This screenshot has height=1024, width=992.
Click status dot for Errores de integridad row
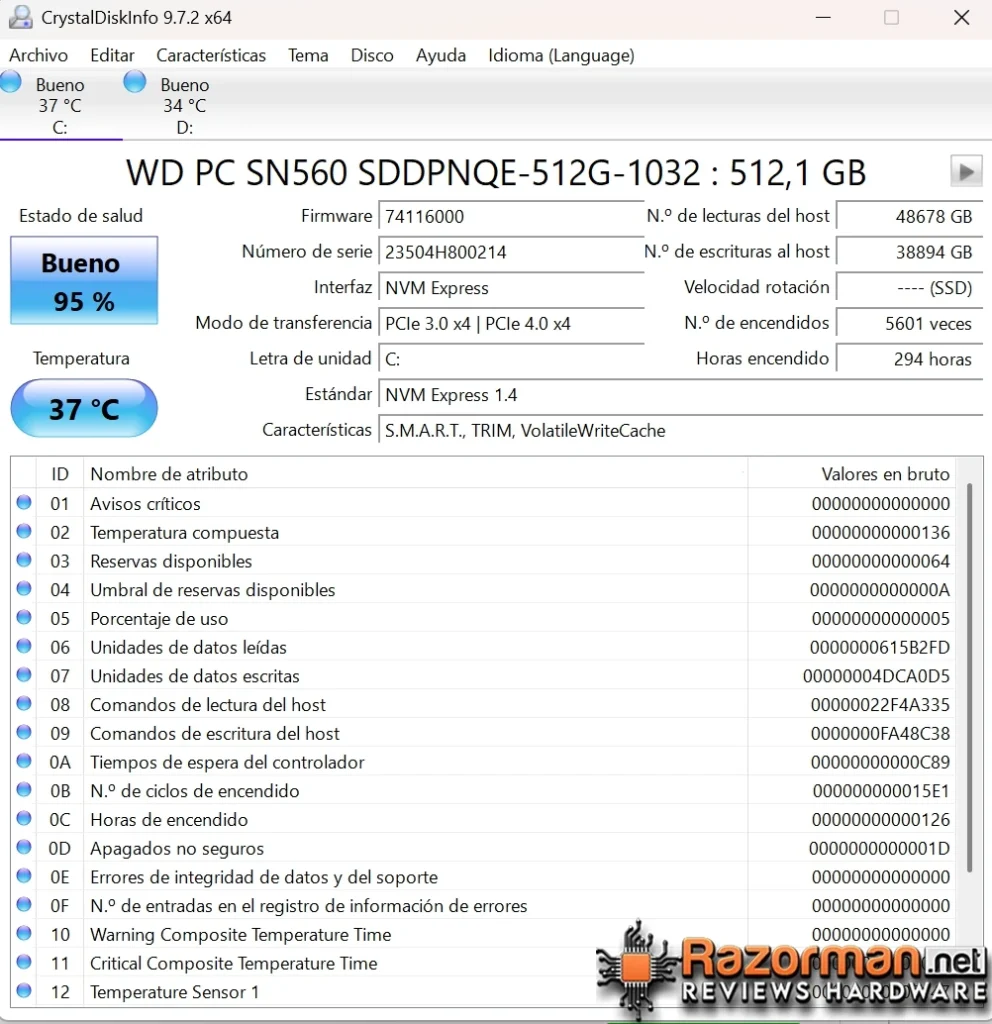(24, 876)
